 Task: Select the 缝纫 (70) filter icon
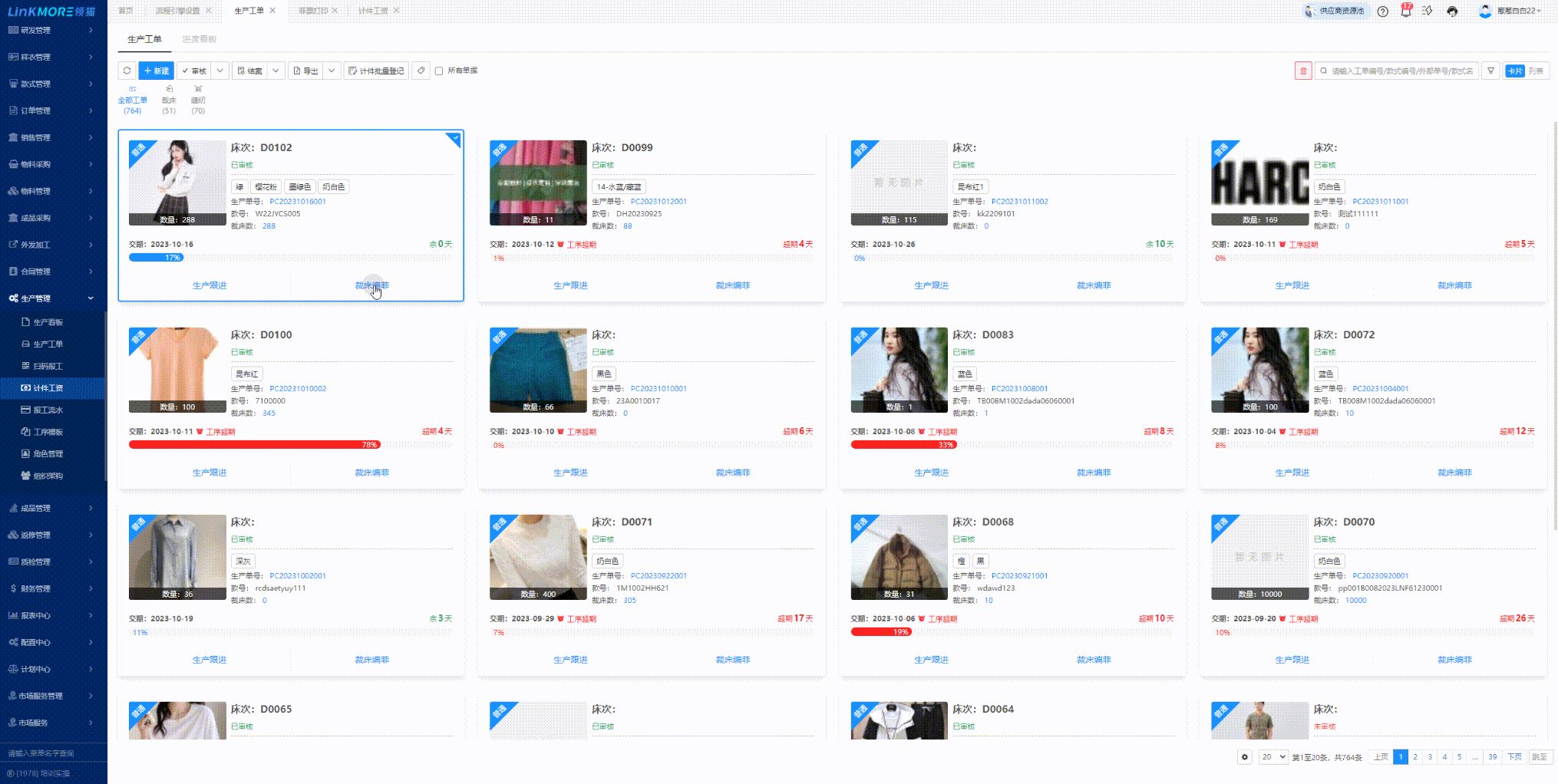tap(198, 89)
